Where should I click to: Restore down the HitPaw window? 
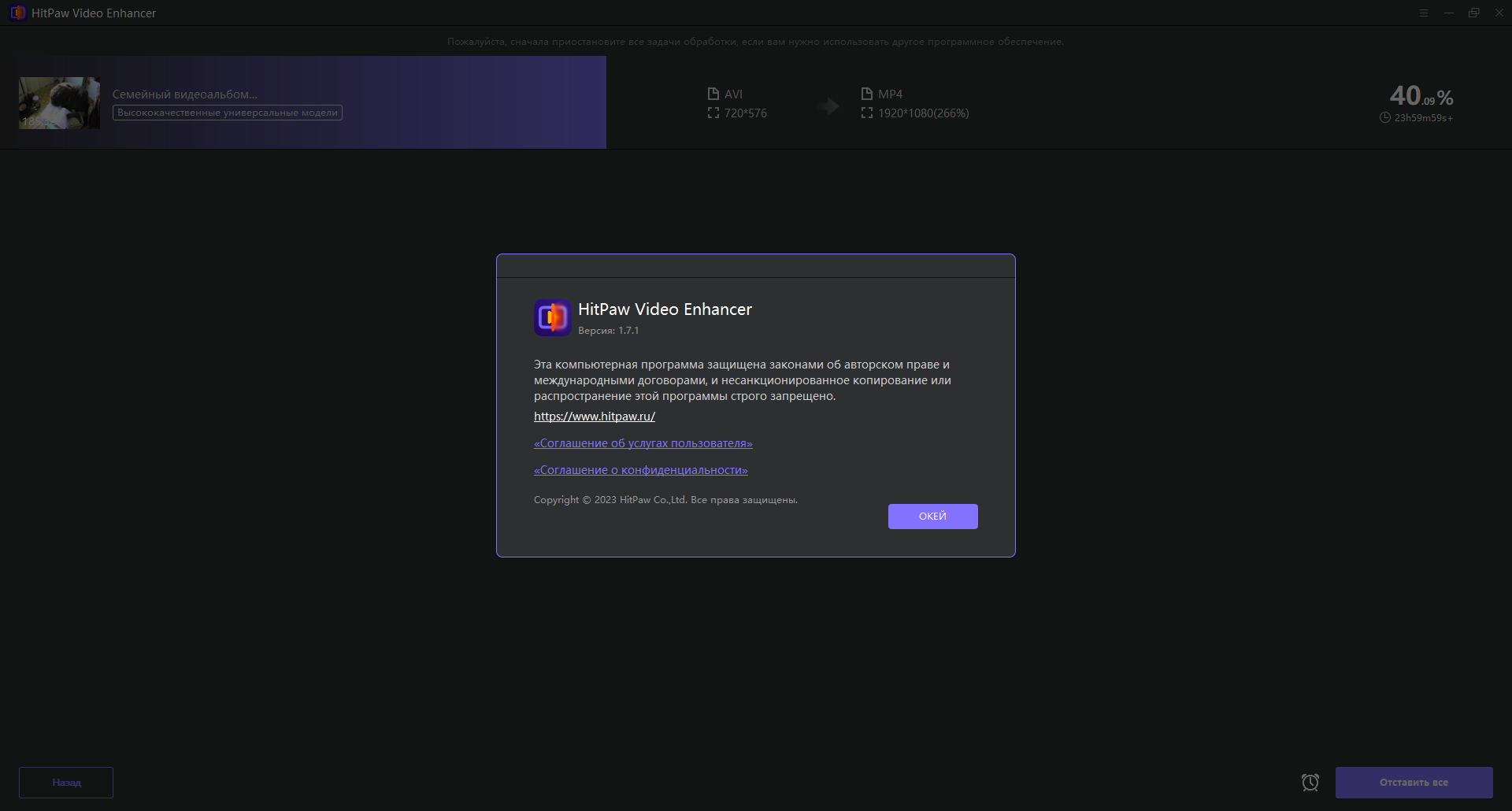(x=1474, y=13)
